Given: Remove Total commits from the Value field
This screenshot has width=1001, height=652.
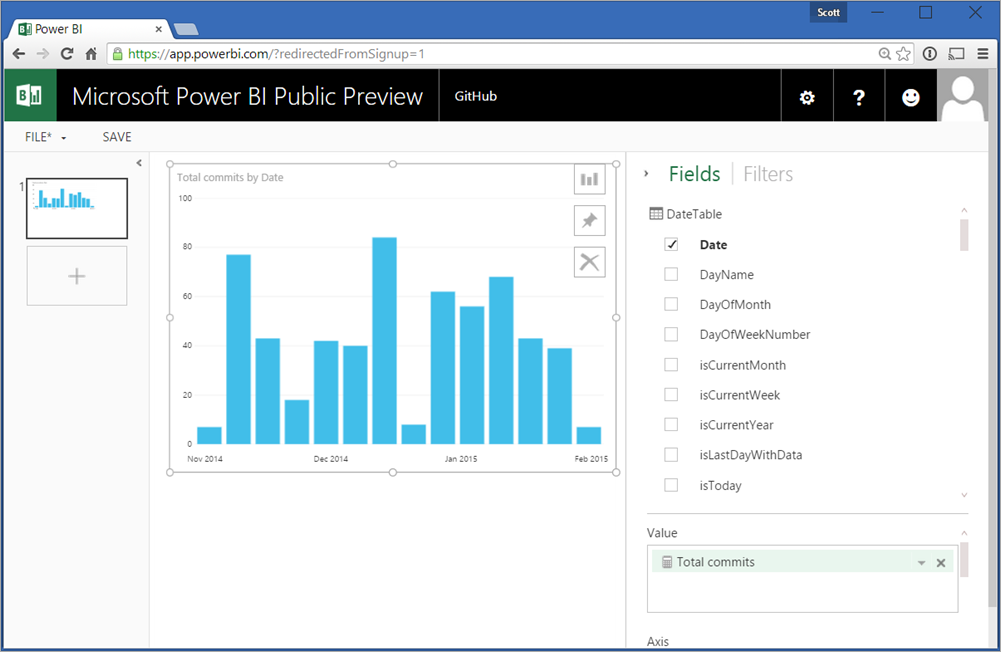Looking at the screenshot, I should pos(941,563).
